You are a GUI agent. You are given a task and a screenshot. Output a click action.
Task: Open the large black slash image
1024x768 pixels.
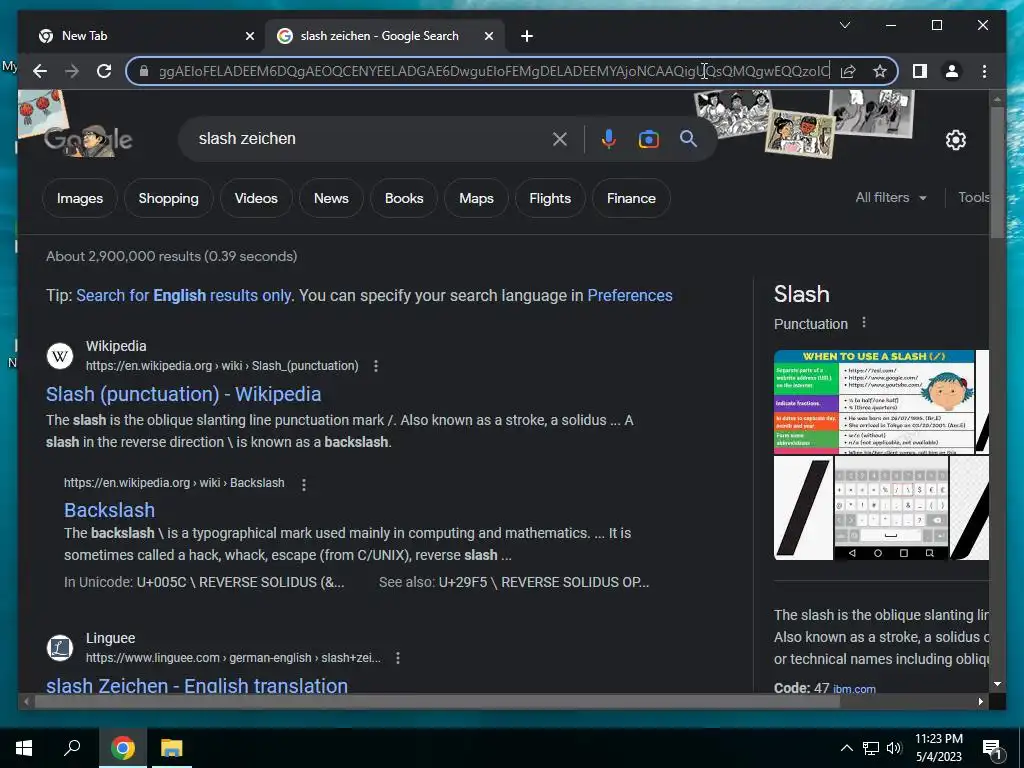coord(803,508)
